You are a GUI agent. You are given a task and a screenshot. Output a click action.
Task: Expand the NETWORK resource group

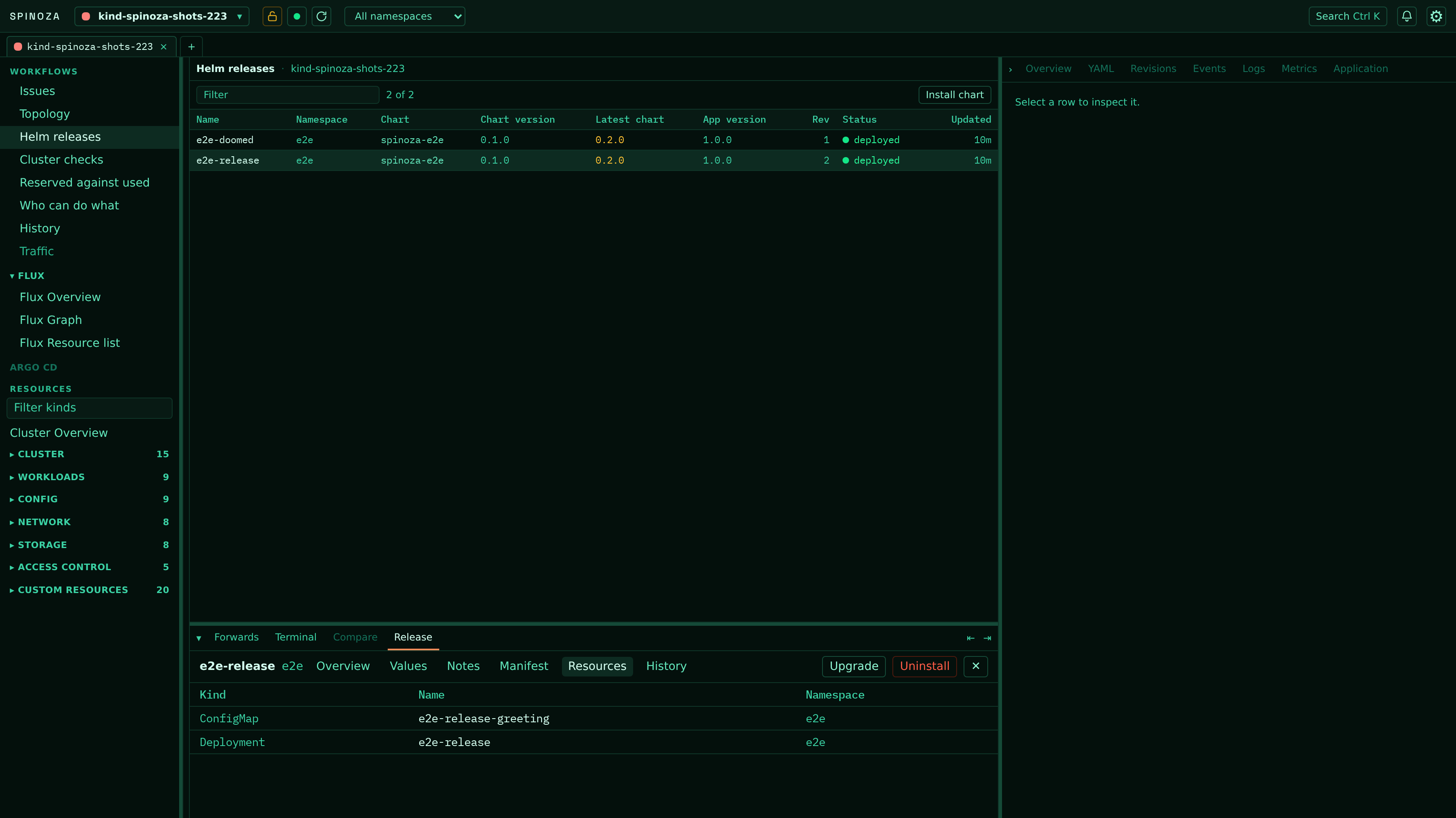[89, 522]
